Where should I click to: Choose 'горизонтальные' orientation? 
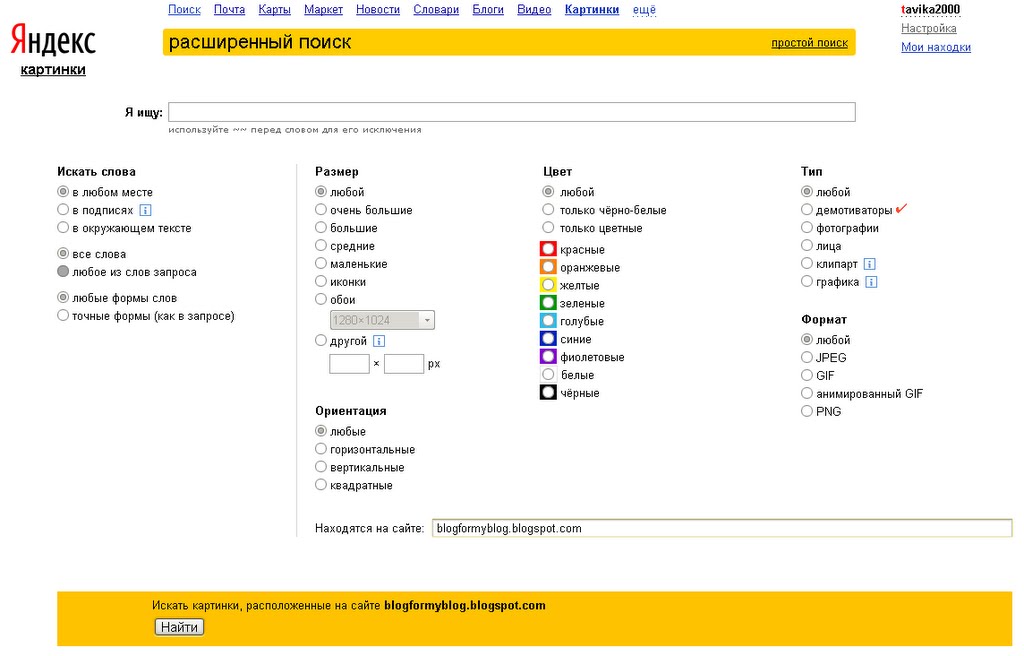point(321,449)
